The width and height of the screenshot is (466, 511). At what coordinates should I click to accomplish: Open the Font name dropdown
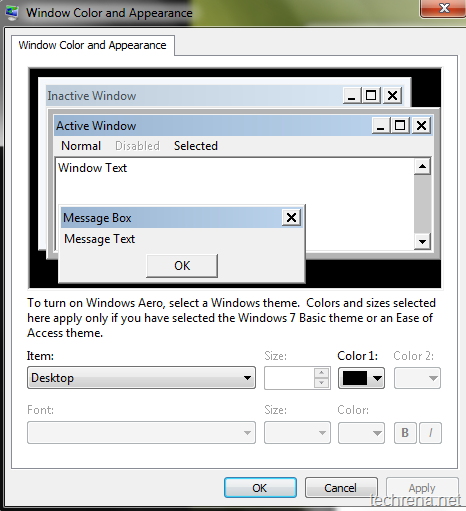coord(141,433)
